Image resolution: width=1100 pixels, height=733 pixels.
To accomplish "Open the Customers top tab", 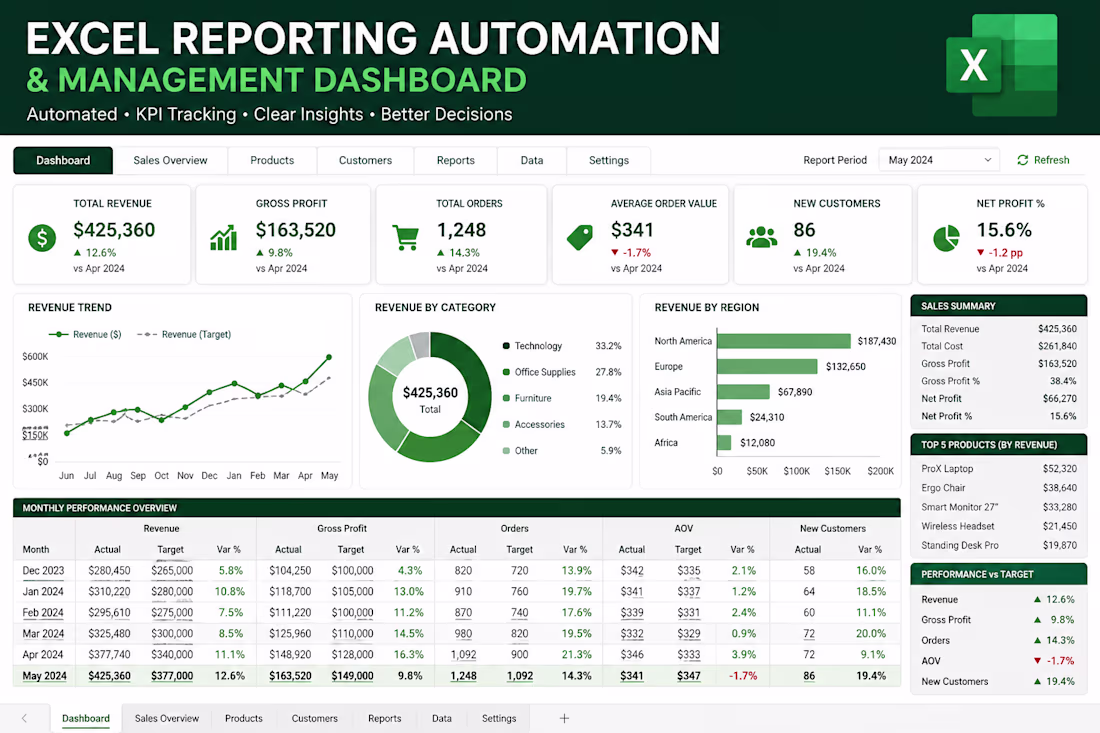I will pos(365,160).
